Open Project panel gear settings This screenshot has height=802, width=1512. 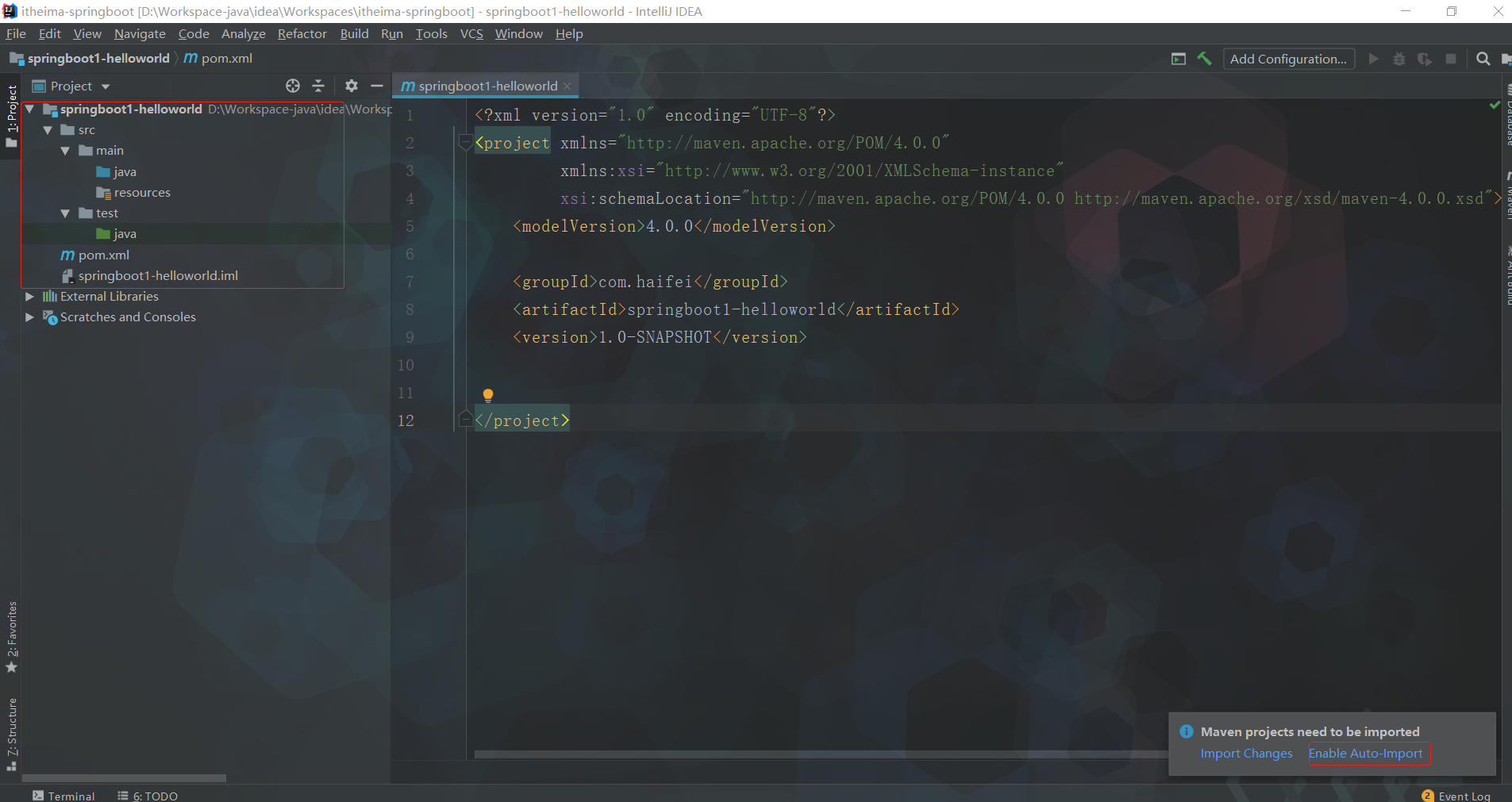[352, 86]
